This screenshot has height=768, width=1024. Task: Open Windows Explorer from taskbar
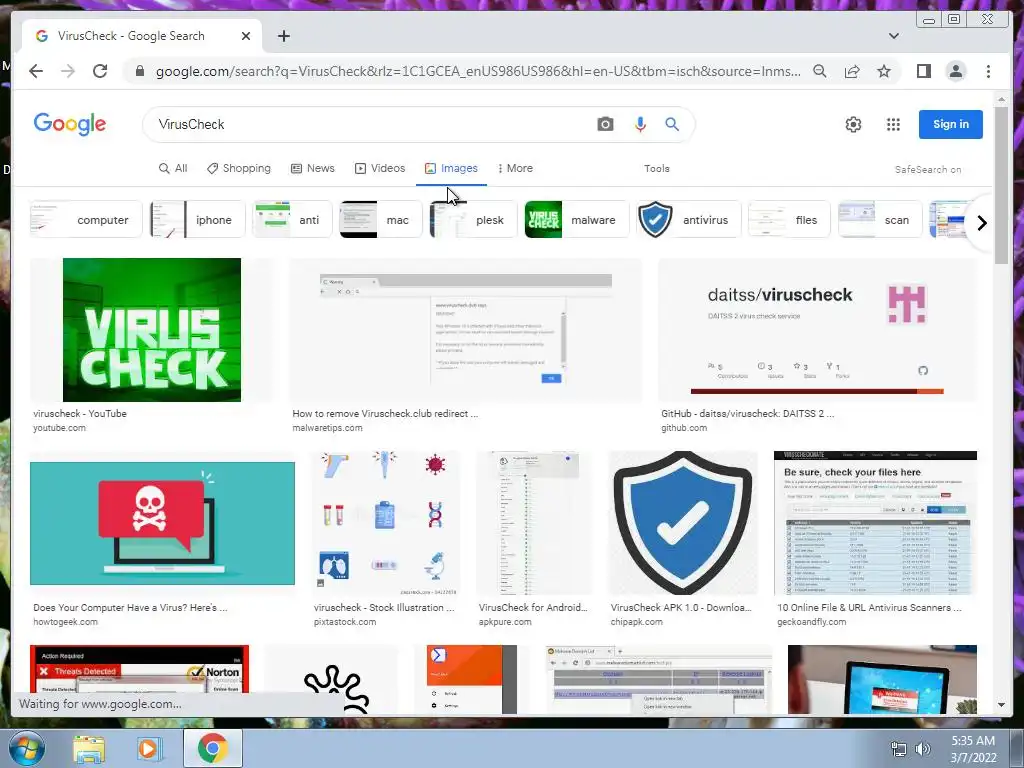point(89,749)
